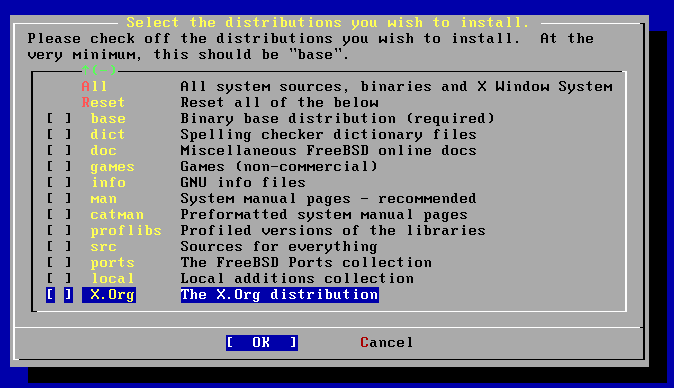The width and height of the screenshot is (674, 388).
Task: Confirm with the OK button
Action: click(262, 342)
